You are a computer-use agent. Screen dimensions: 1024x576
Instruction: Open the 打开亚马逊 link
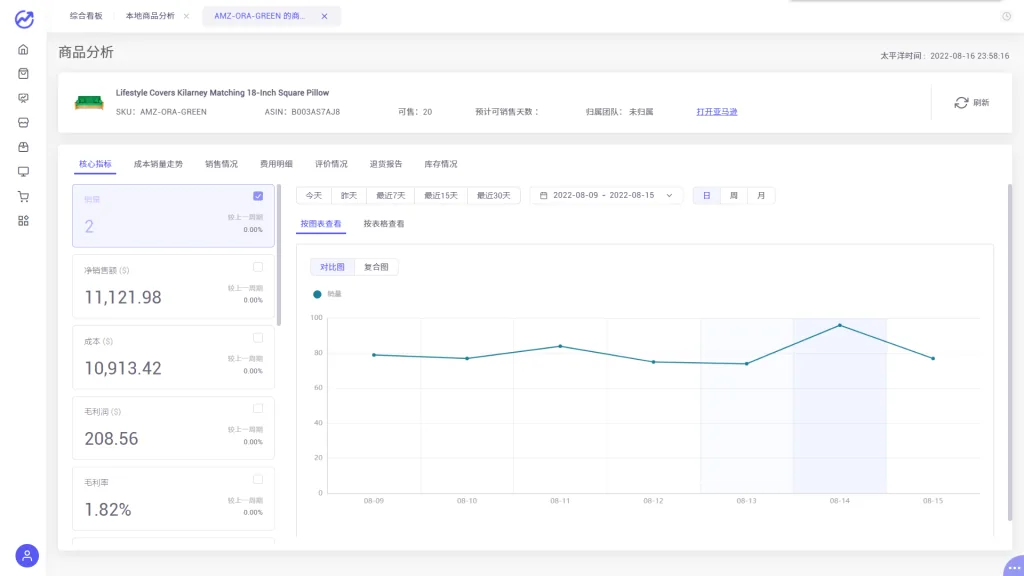[x=716, y=112]
